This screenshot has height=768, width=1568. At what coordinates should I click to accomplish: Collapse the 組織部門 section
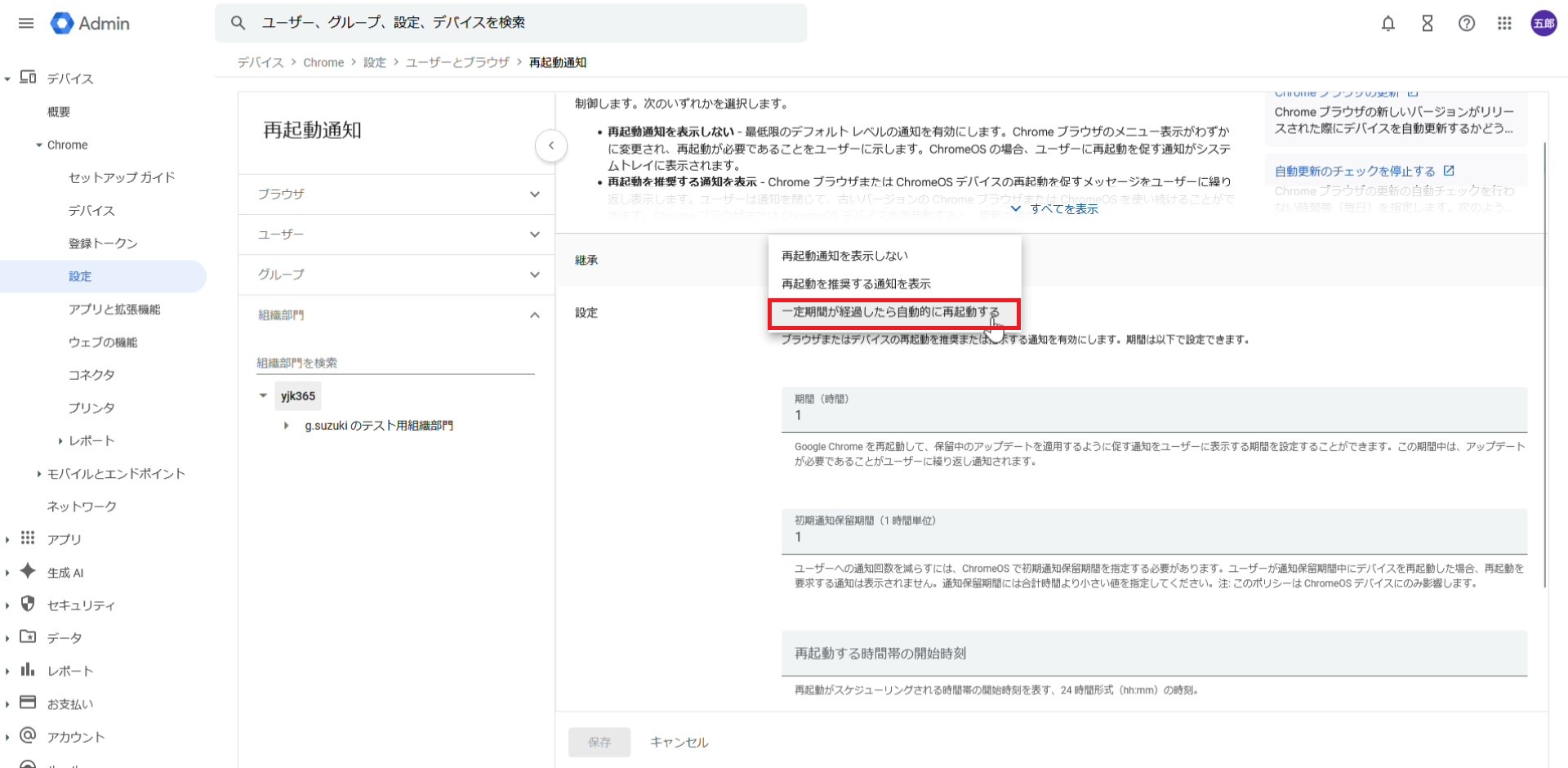point(534,315)
